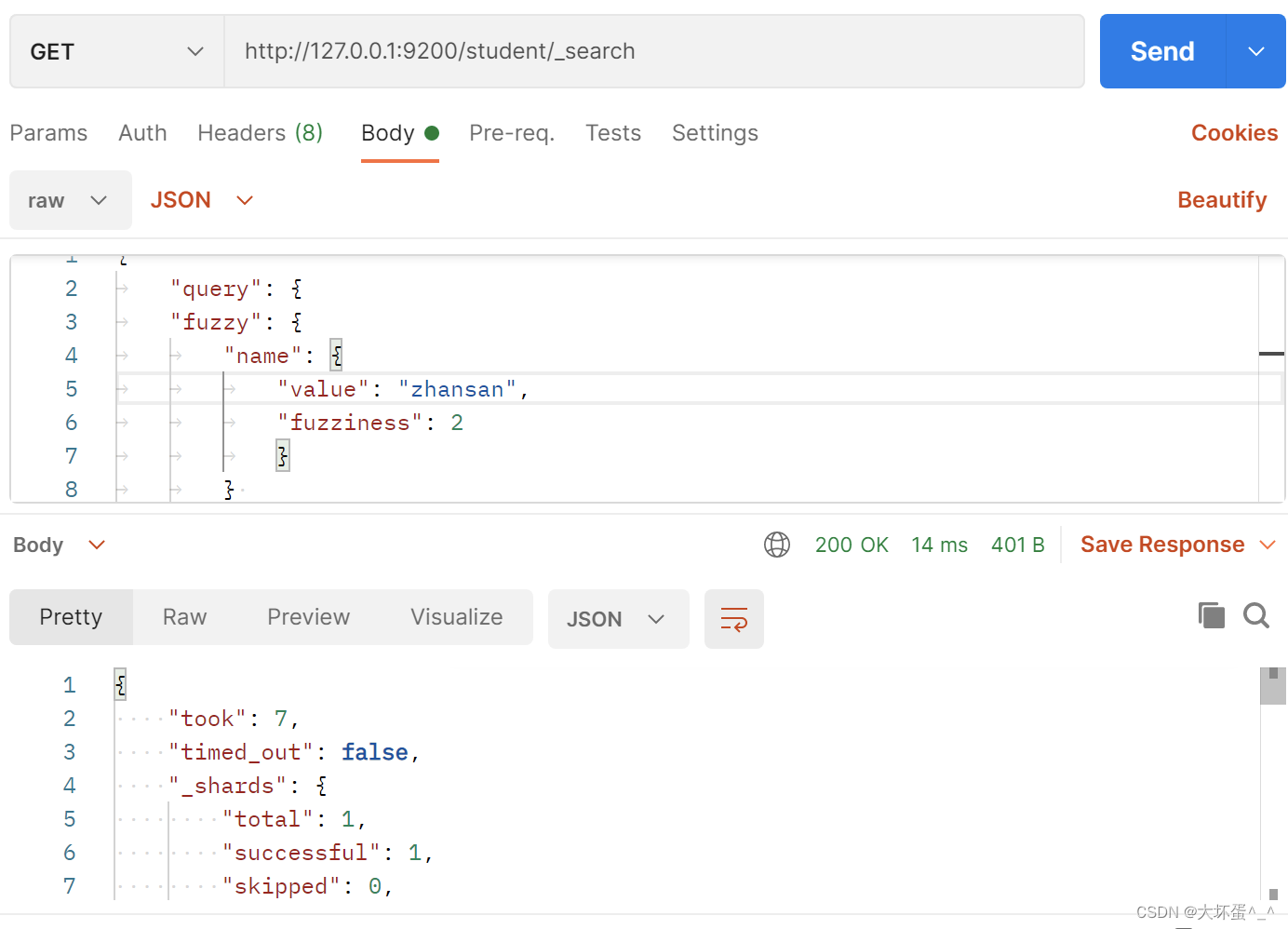This screenshot has height=929, width=1288.
Task: Open the response JSON format dropdown
Action: pos(618,619)
